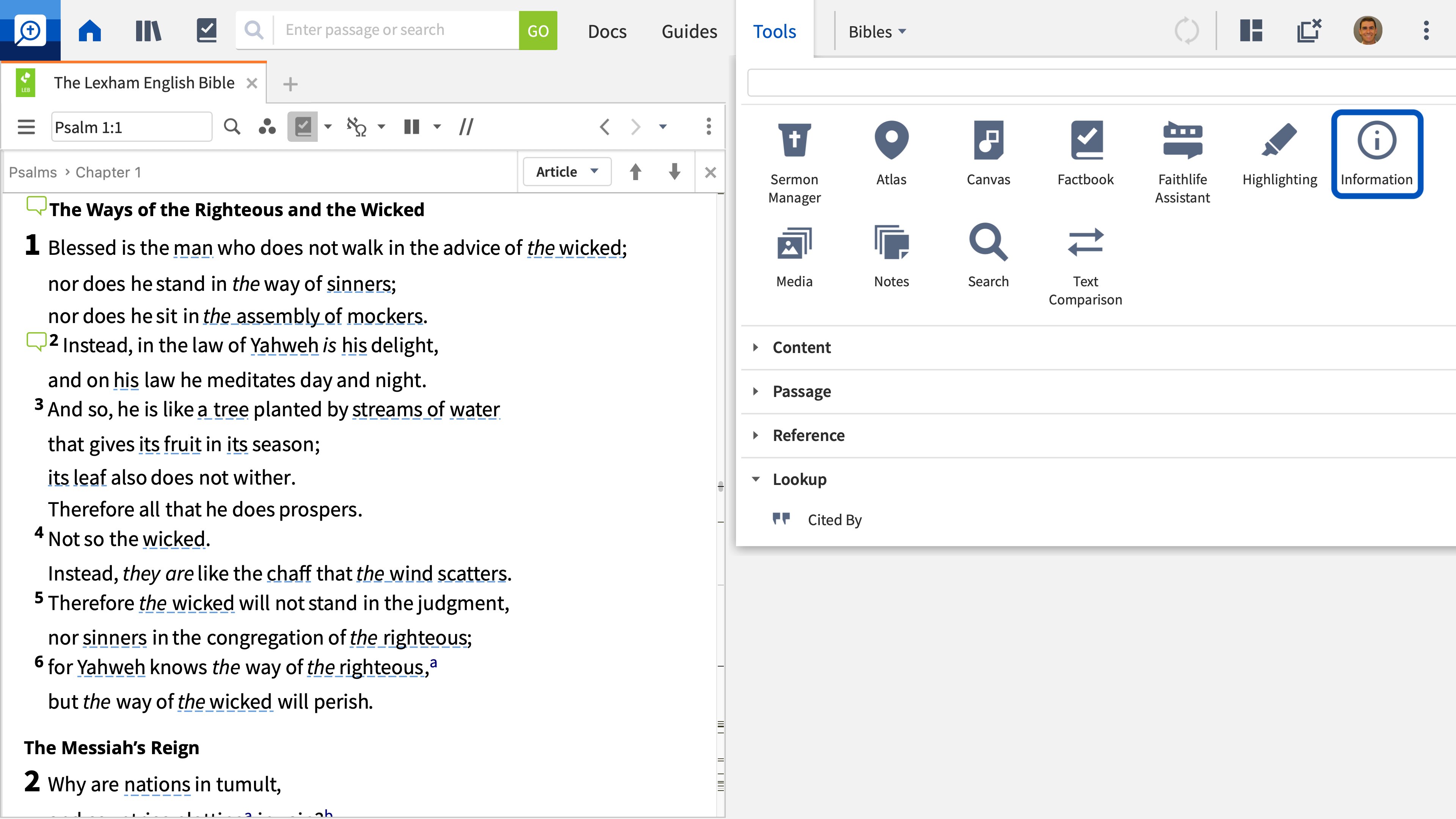The height and width of the screenshot is (819, 1456).
Task: Click the close all panels icon
Action: [1309, 30]
